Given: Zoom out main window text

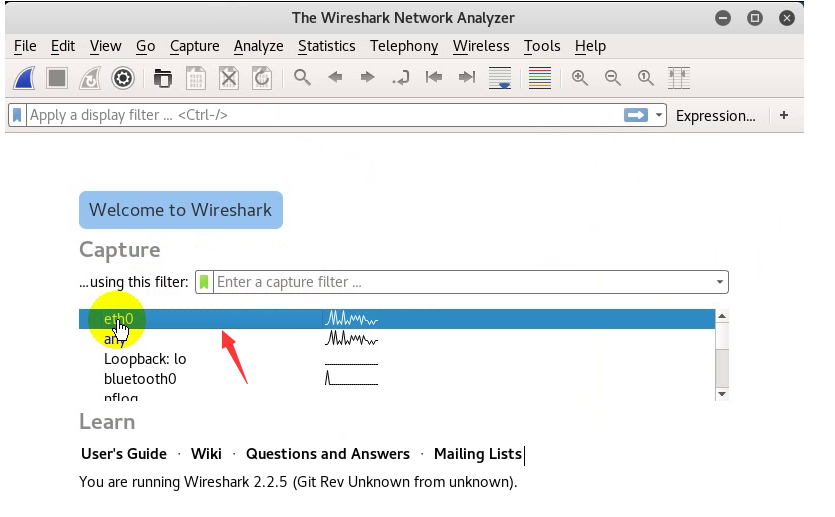Looking at the screenshot, I should point(612,78).
